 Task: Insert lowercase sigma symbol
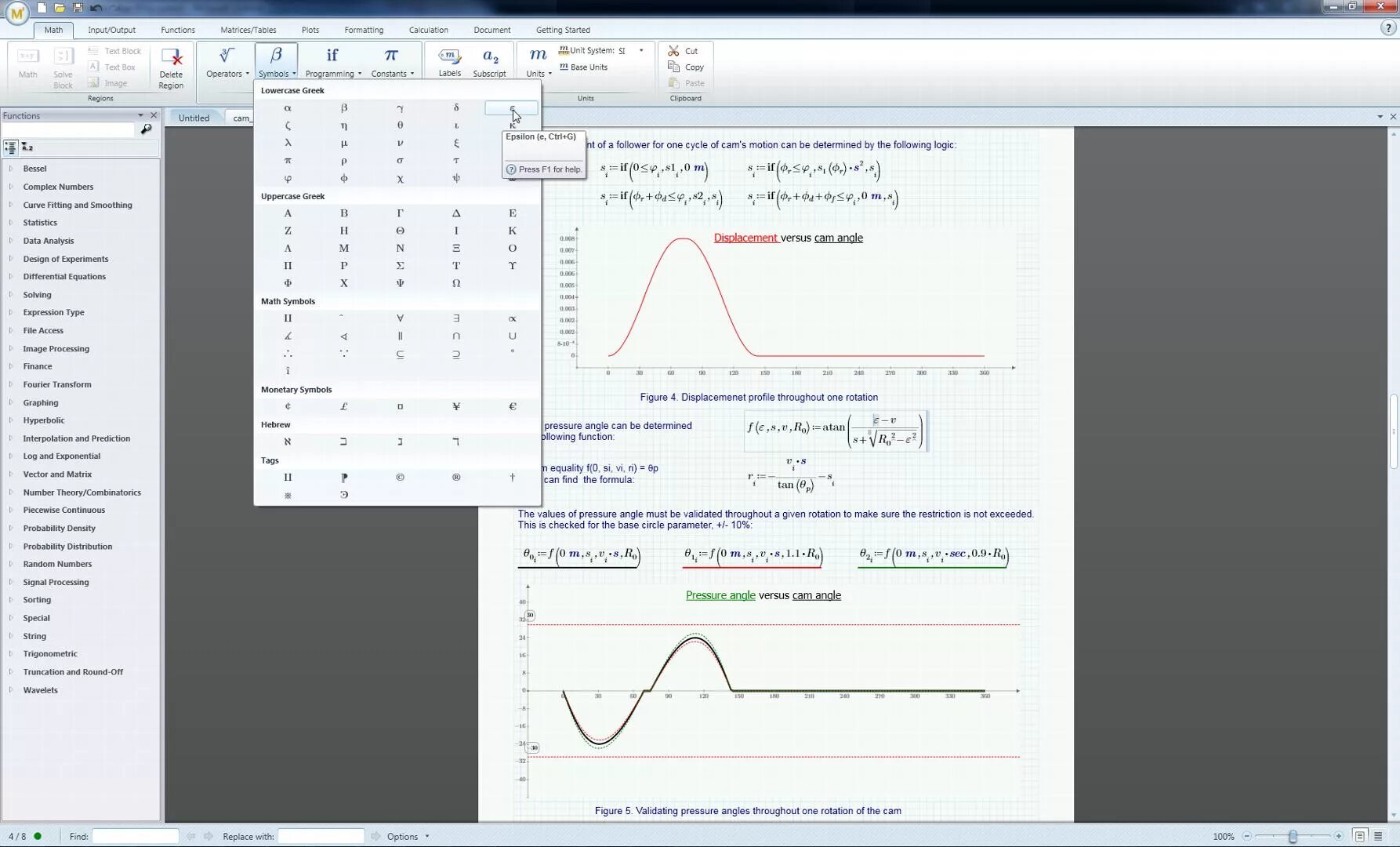pos(400,161)
